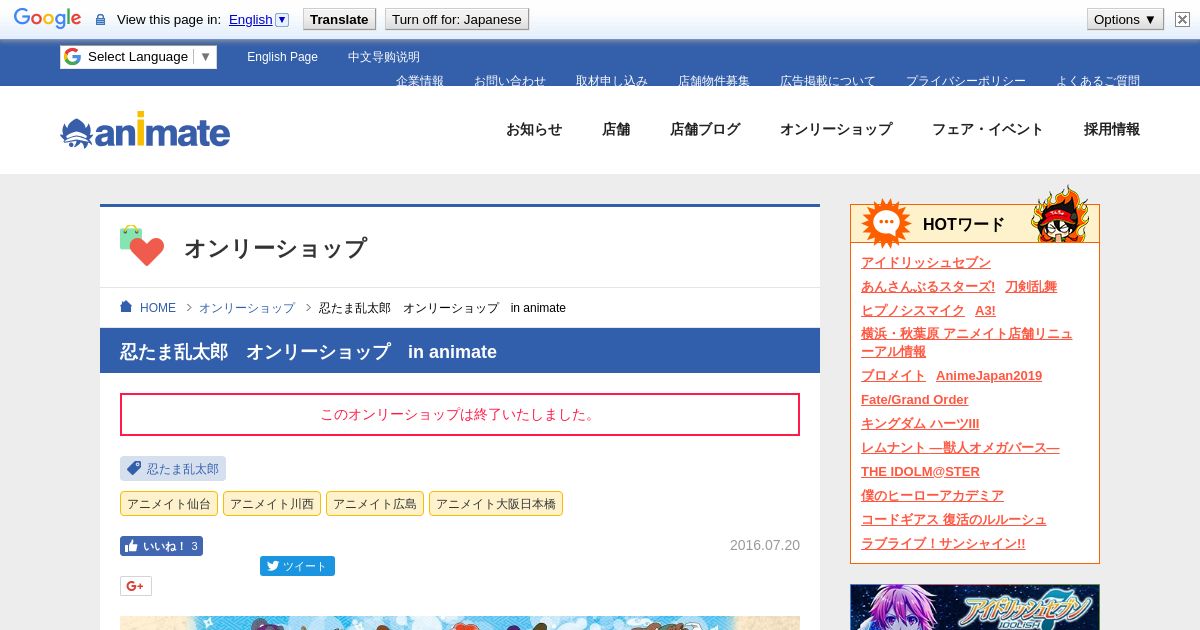Open A3! hot word link

click(985, 310)
